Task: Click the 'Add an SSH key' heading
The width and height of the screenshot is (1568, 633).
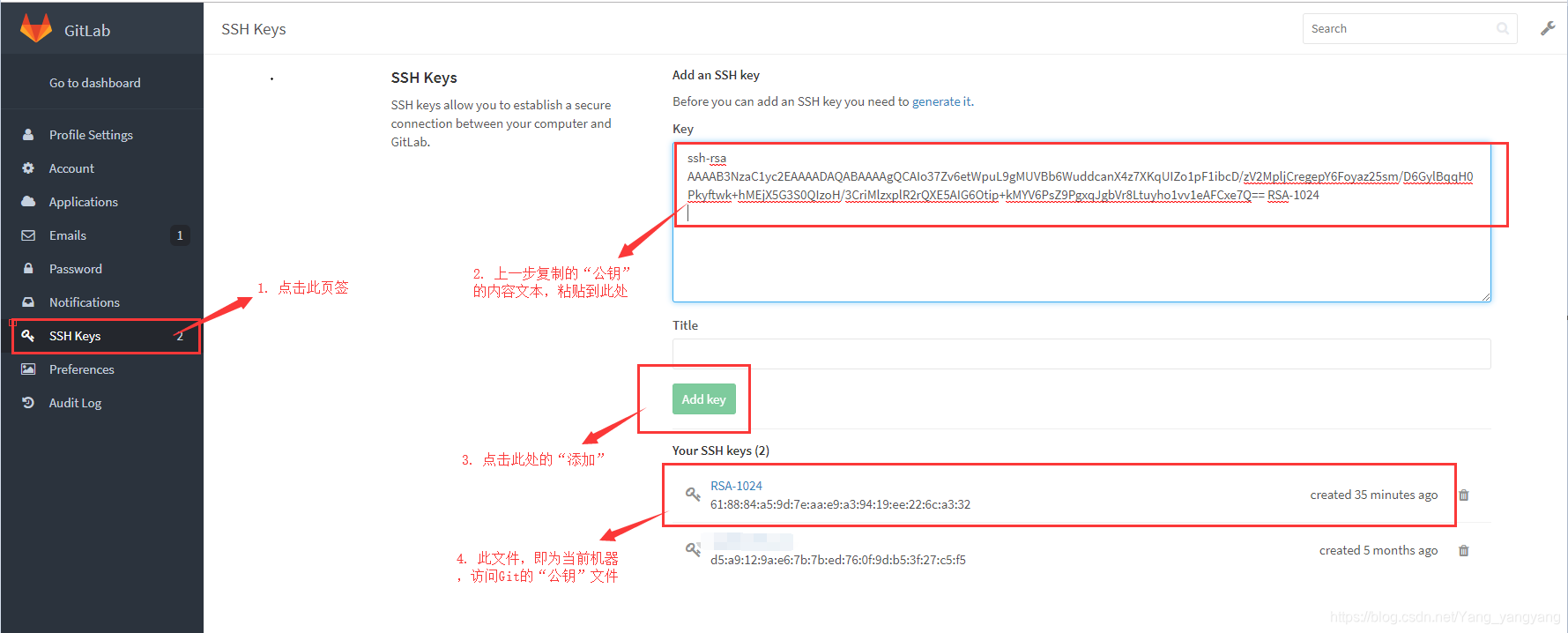Action: [x=716, y=75]
